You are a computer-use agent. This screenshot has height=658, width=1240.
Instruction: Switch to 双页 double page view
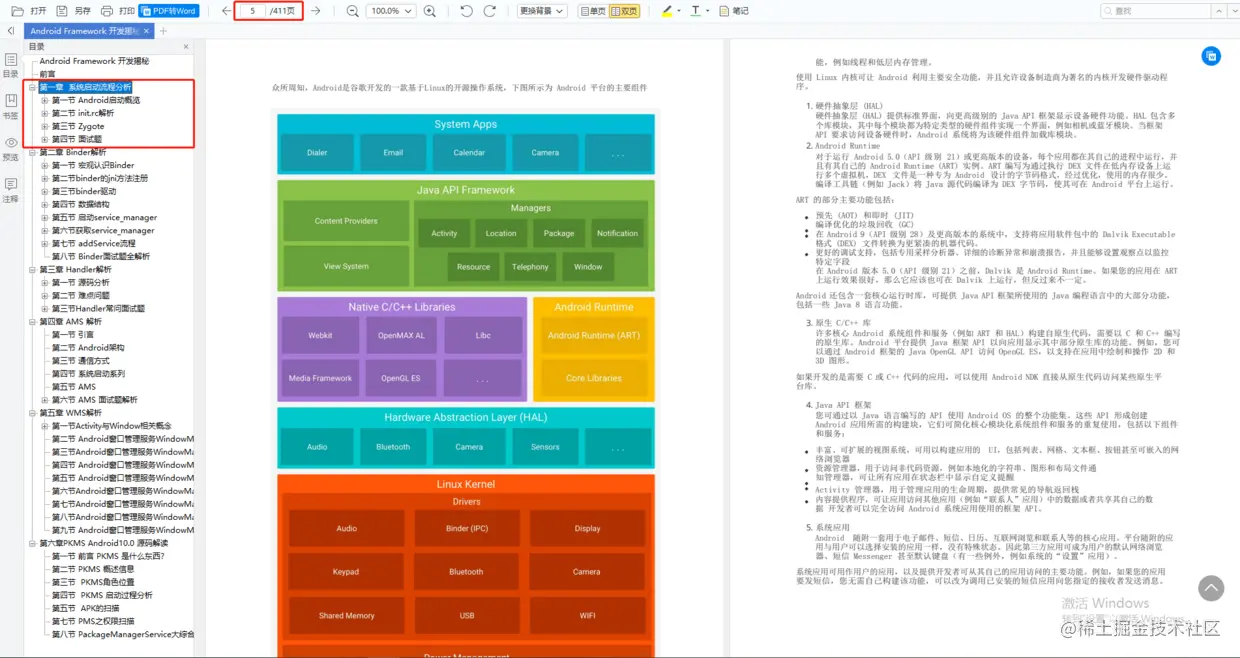point(624,11)
